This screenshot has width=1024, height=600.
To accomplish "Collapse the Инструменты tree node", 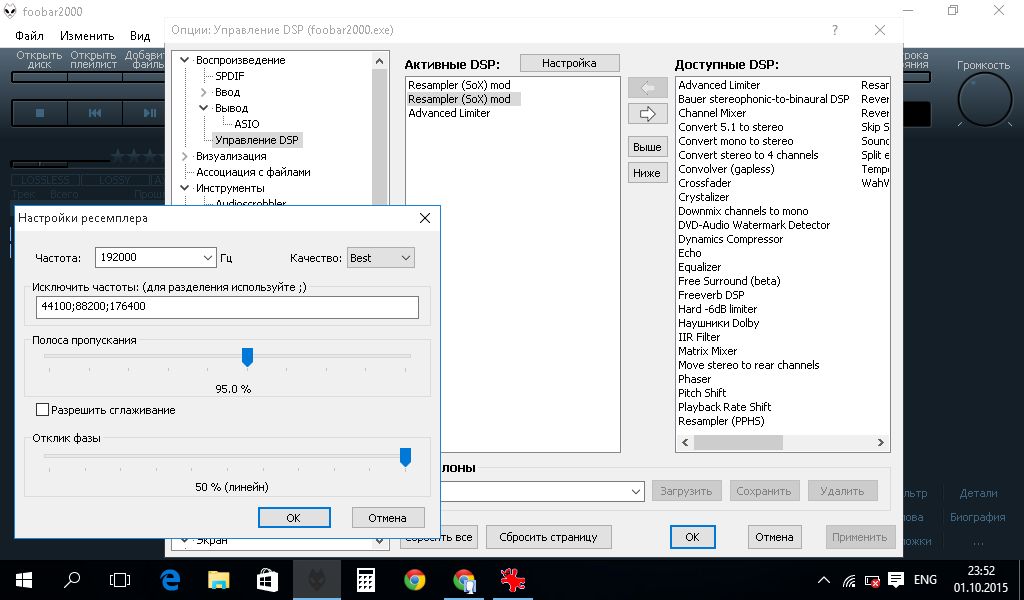I will click(185, 188).
